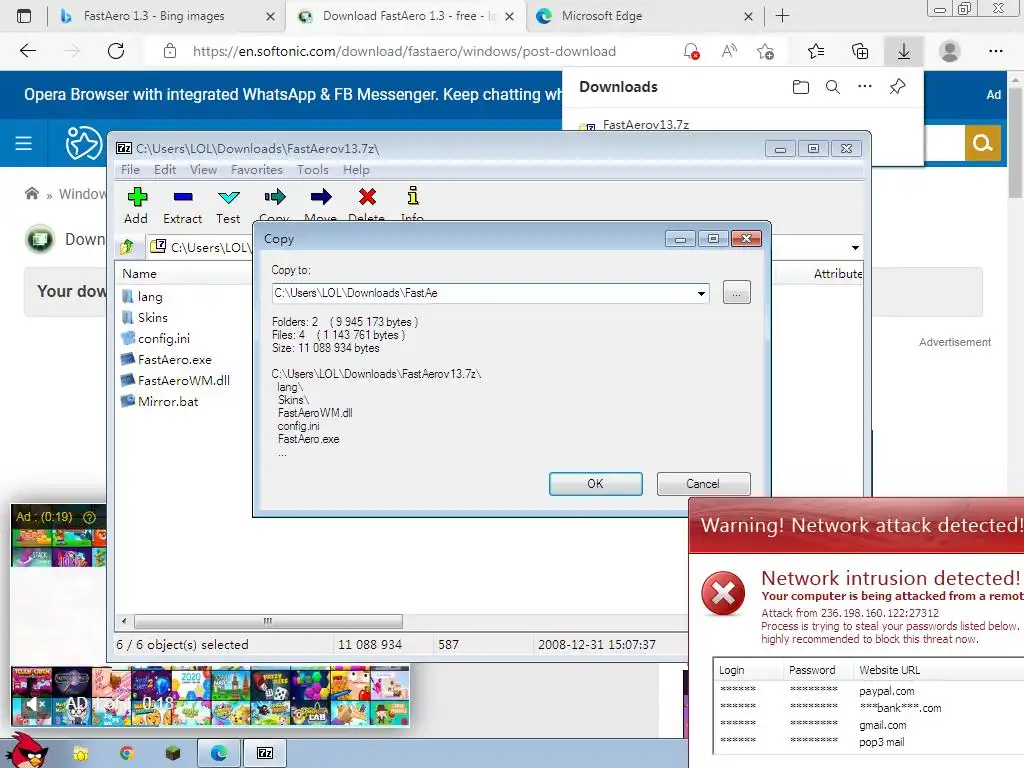
Task: Click the Softonic home breadcrumb icon
Action: pos(31,193)
